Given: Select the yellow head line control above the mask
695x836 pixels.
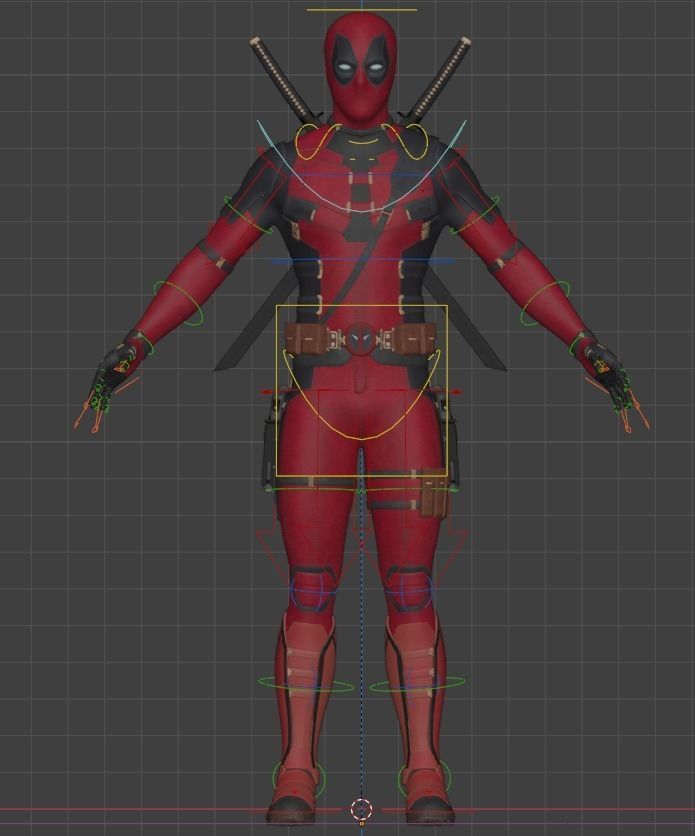Looking at the screenshot, I should [x=362, y=10].
